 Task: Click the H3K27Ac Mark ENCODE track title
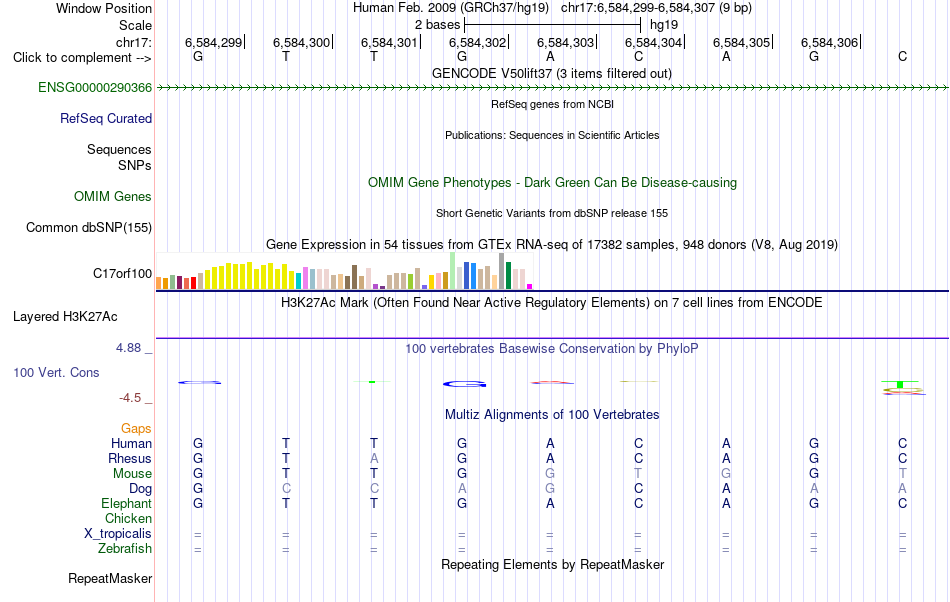[552, 303]
